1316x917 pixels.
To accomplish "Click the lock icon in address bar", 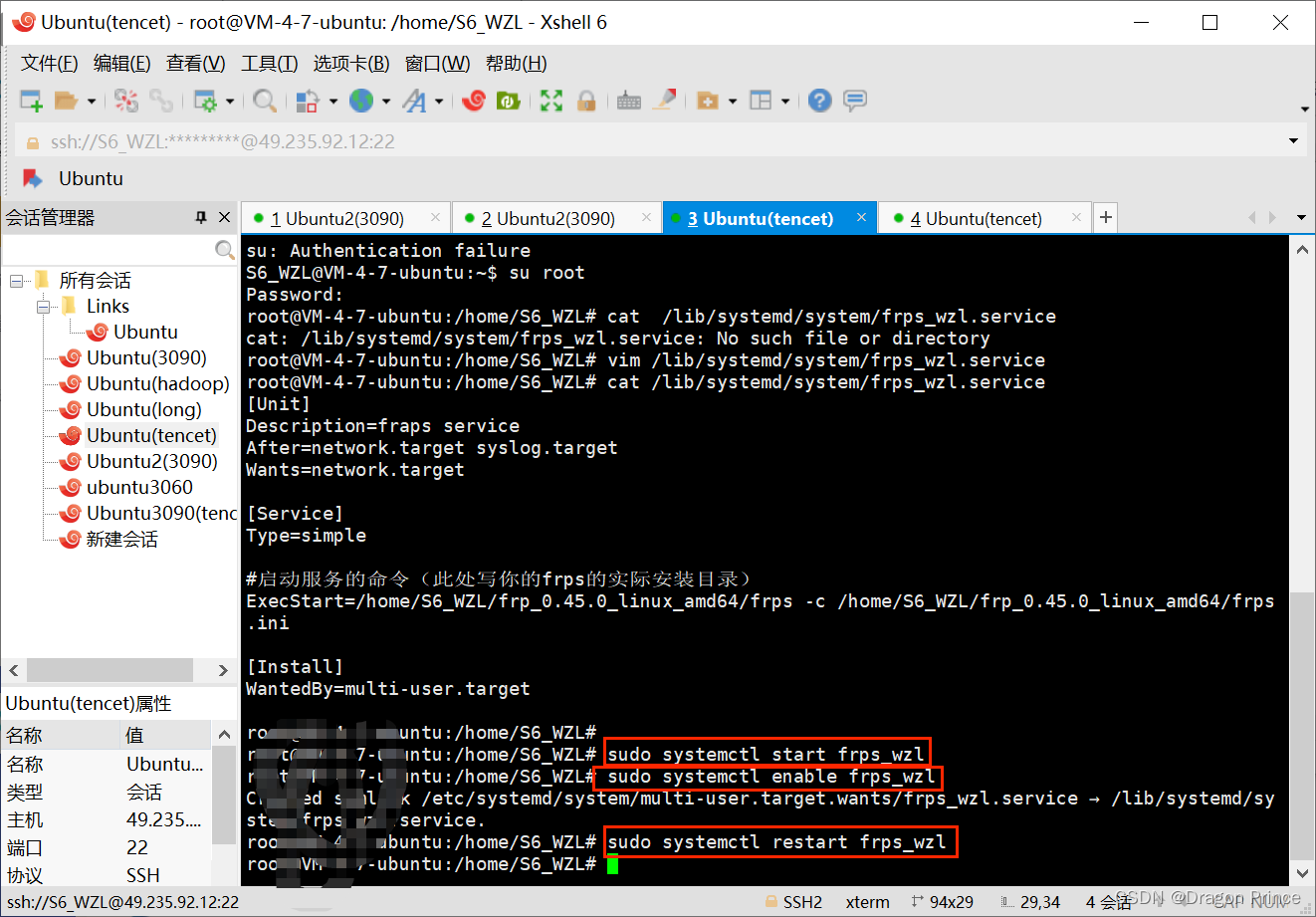I will 32,142.
